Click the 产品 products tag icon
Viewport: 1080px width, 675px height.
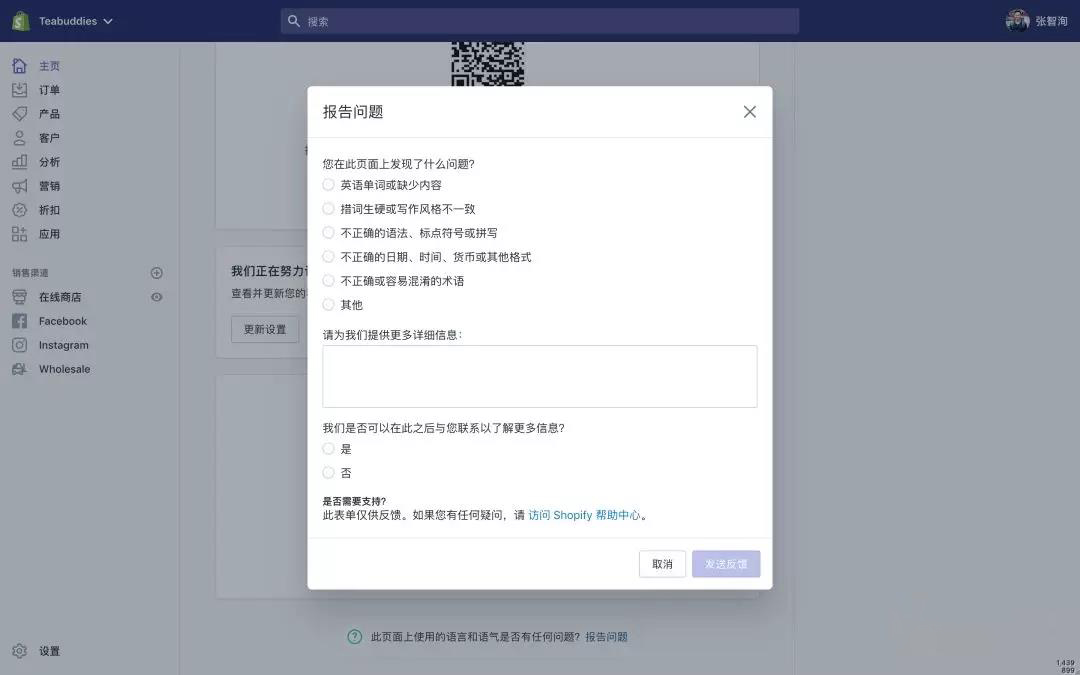pyautogui.click(x=19, y=114)
